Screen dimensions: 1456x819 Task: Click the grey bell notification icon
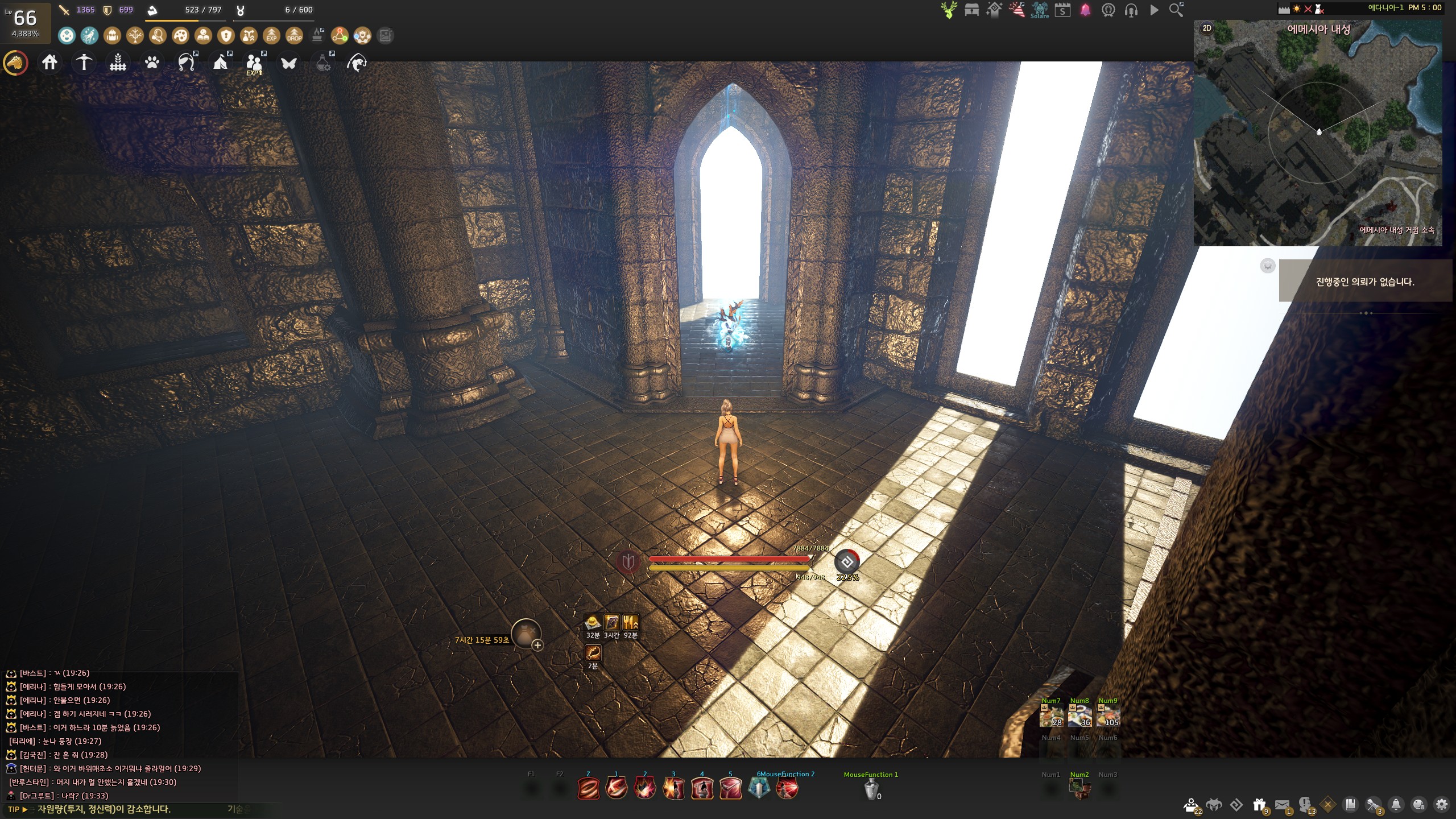pos(1396,804)
